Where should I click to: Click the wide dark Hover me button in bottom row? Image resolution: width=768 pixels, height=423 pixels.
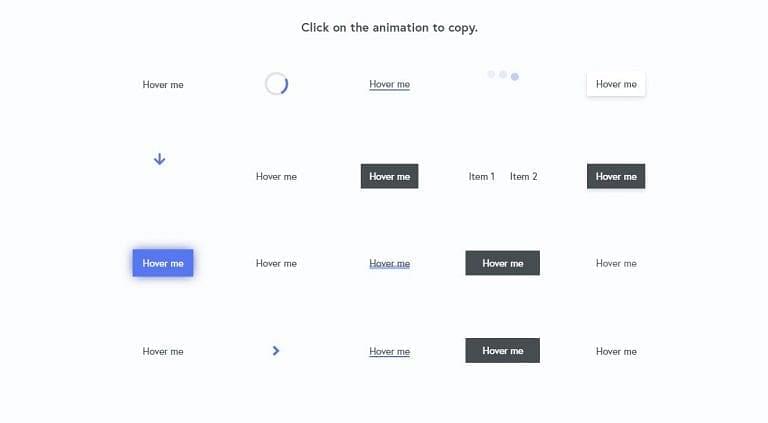[503, 351]
